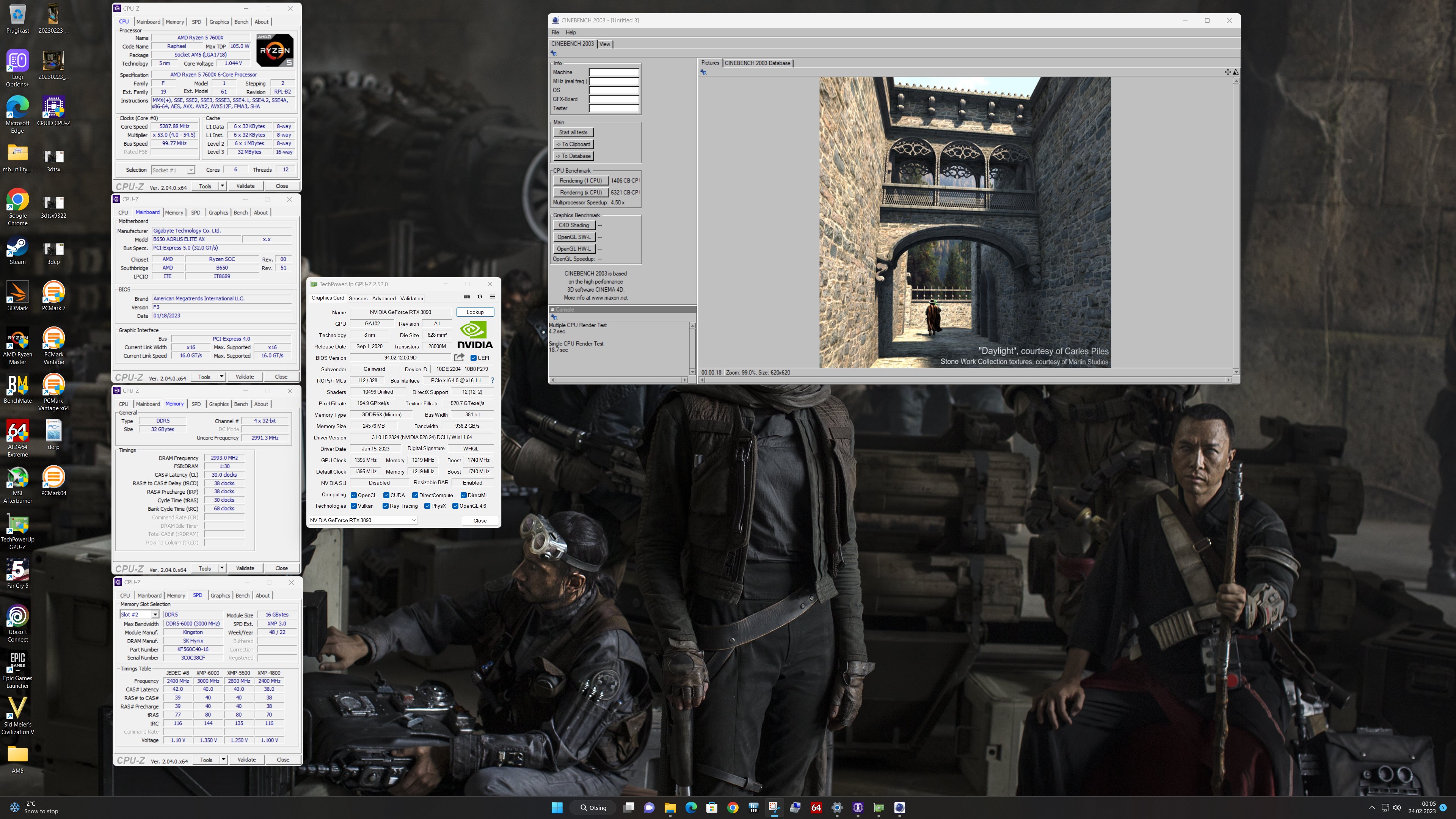
Task: Click the Lookup button in GPU-Z
Action: point(475,312)
